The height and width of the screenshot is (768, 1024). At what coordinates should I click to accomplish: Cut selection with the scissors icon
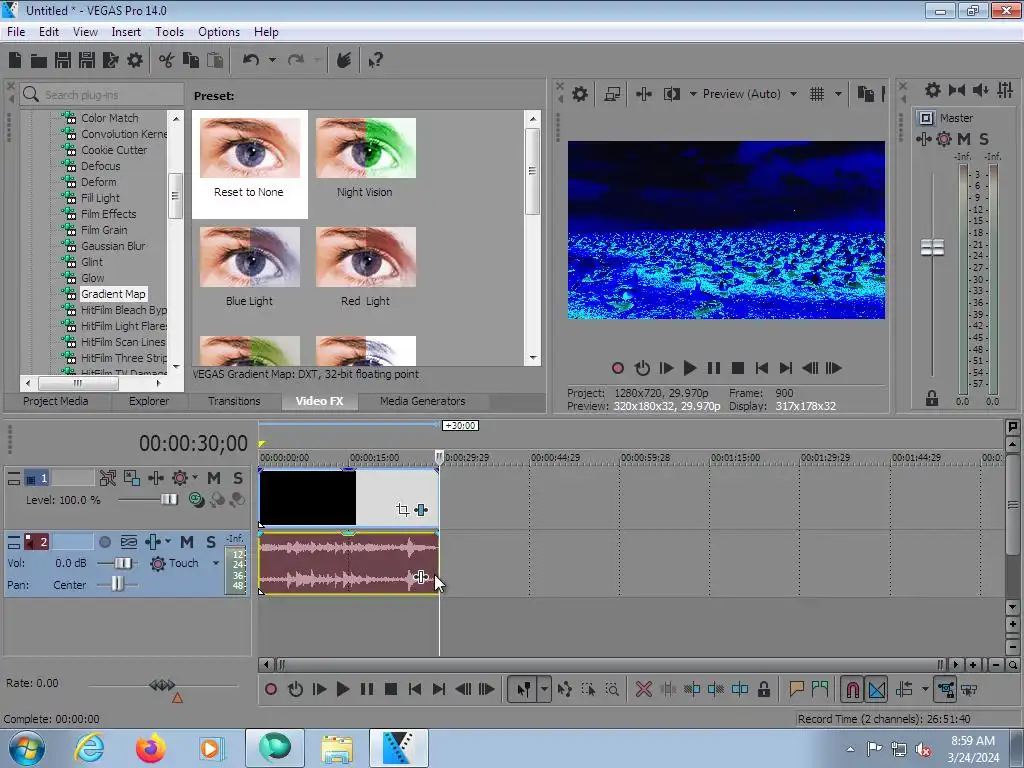tap(167, 61)
